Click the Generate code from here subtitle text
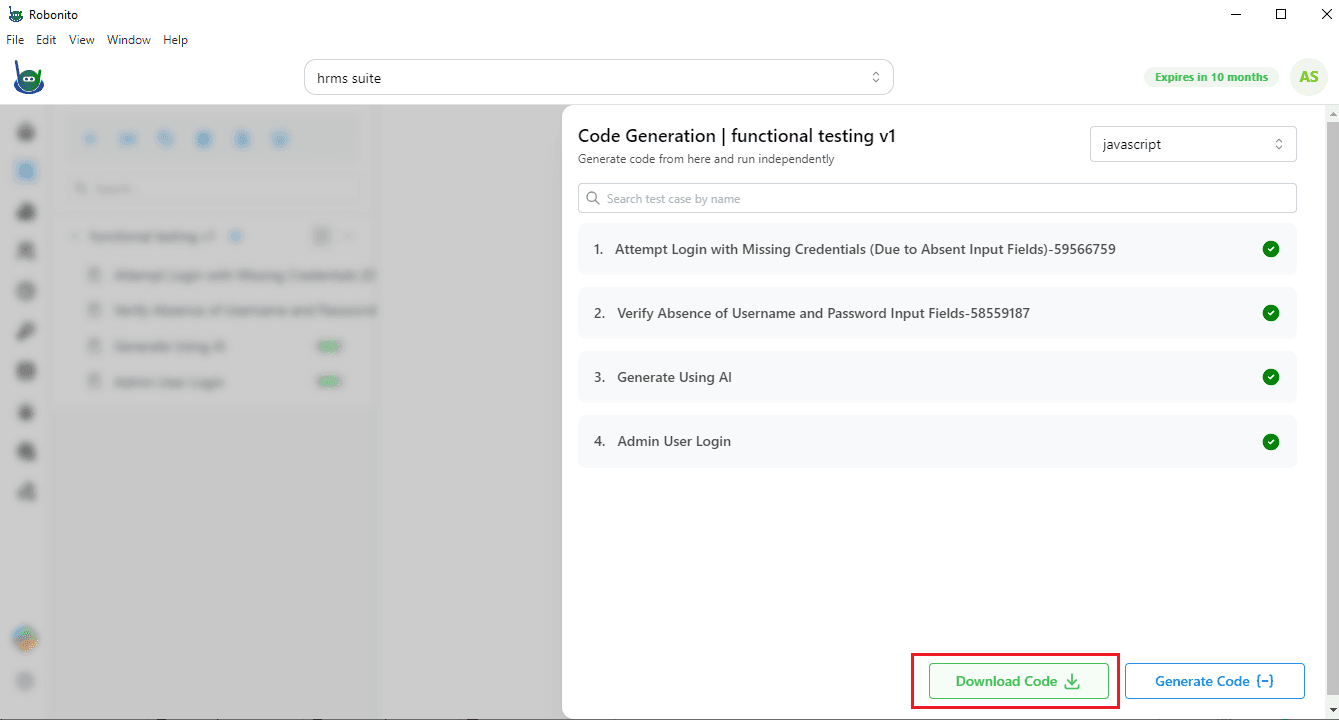The height and width of the screenshot is (720, 1339). pos(706,159)
